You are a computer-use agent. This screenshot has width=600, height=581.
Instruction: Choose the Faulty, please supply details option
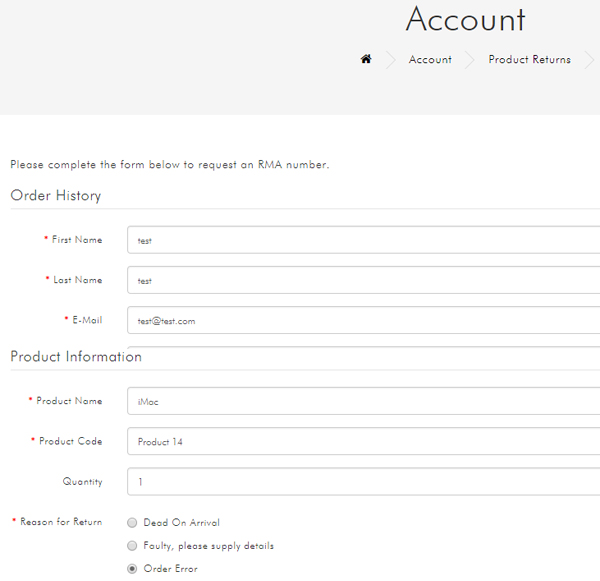point(132,545)
